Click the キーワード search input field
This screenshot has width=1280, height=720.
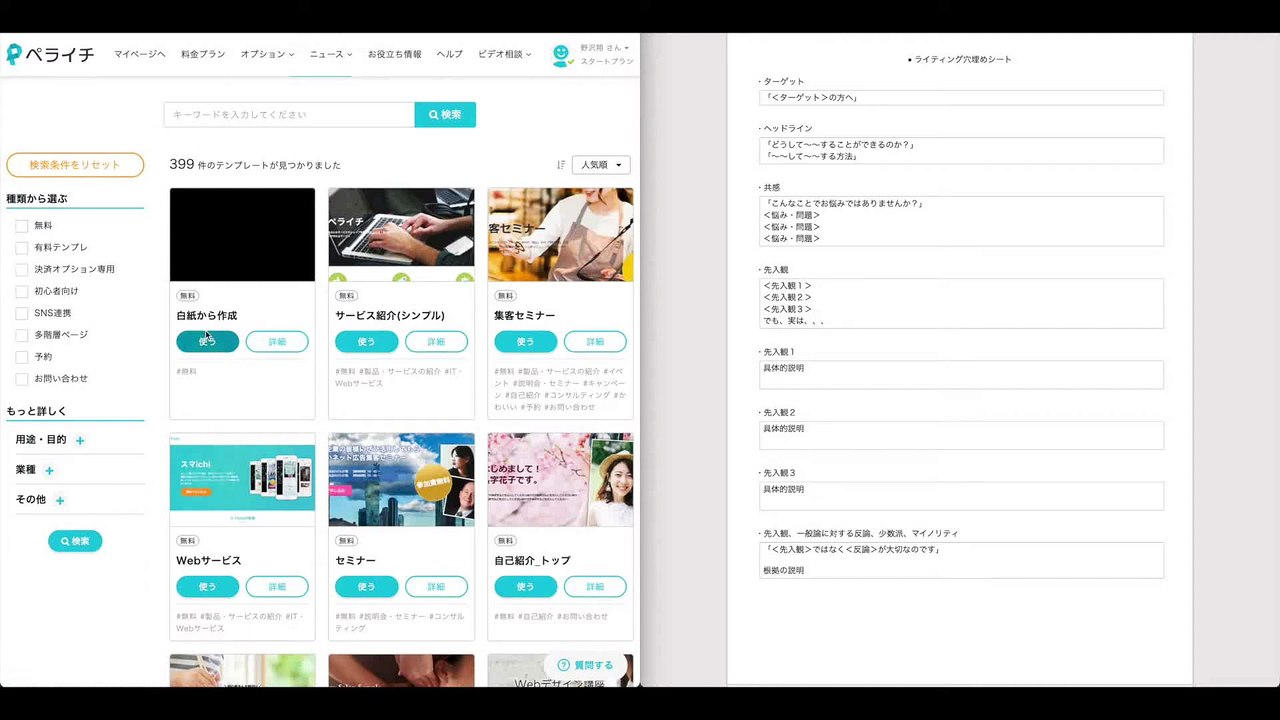pos(289,115)
